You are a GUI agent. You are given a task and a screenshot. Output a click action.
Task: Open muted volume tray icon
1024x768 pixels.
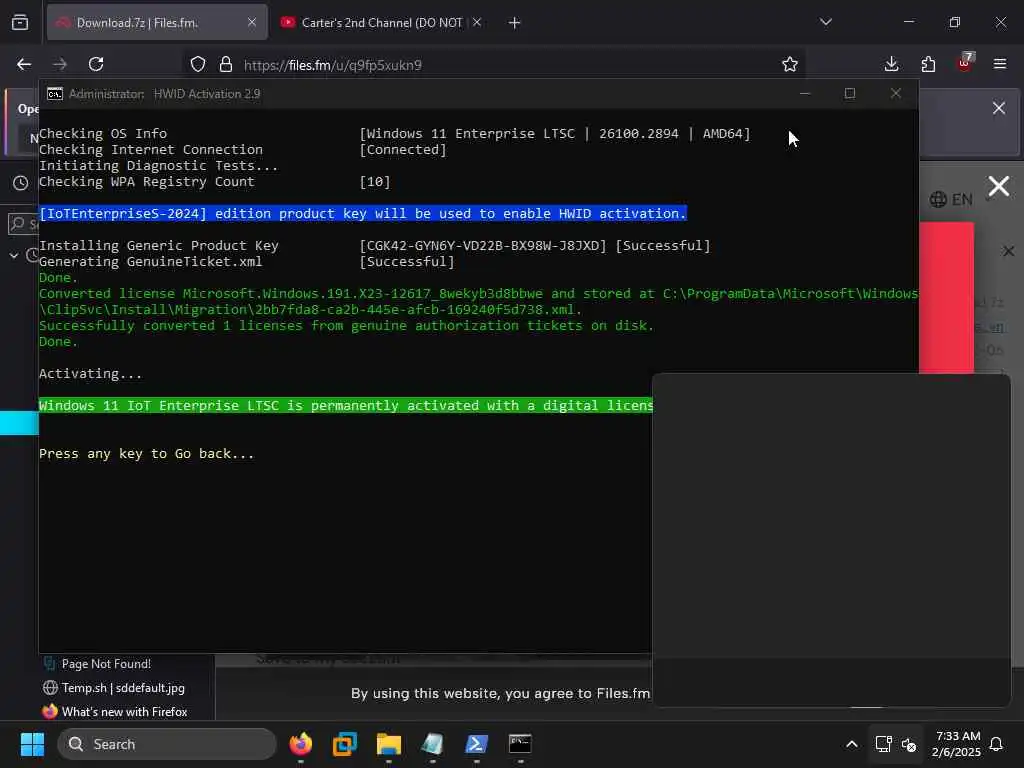[x=909, y=744]
